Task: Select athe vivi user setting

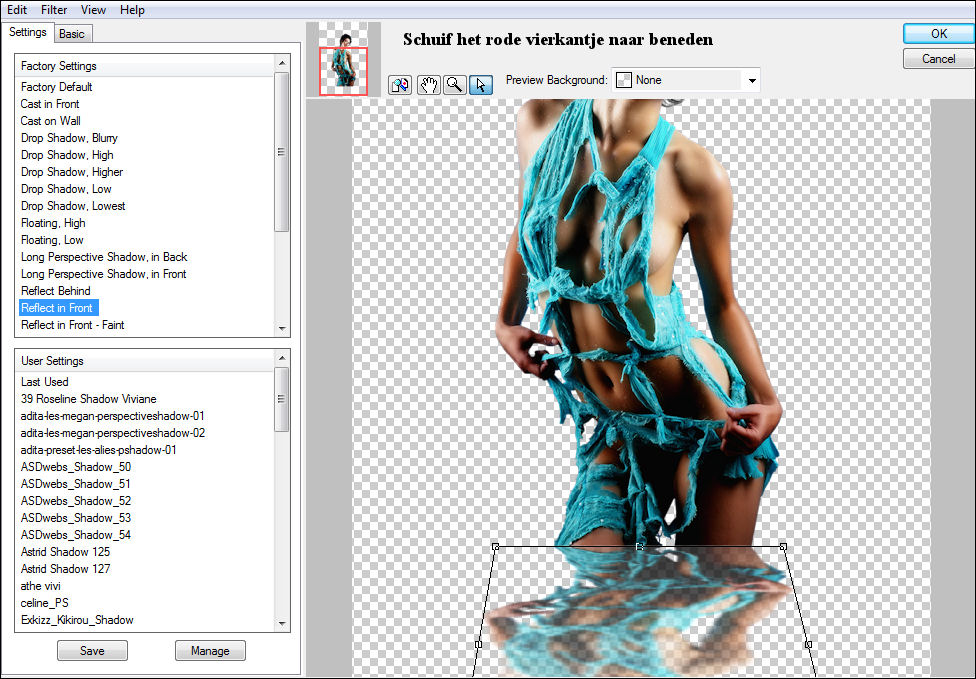Action: pos(40,586)
